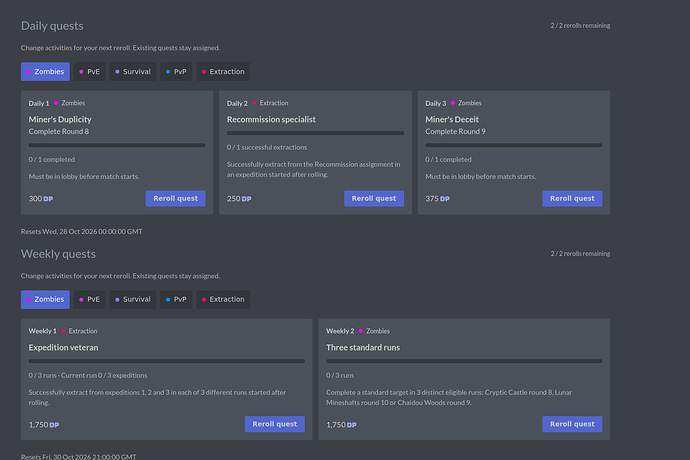Toggle Extraction activity in Daily quests

click(x=223, y=72)
